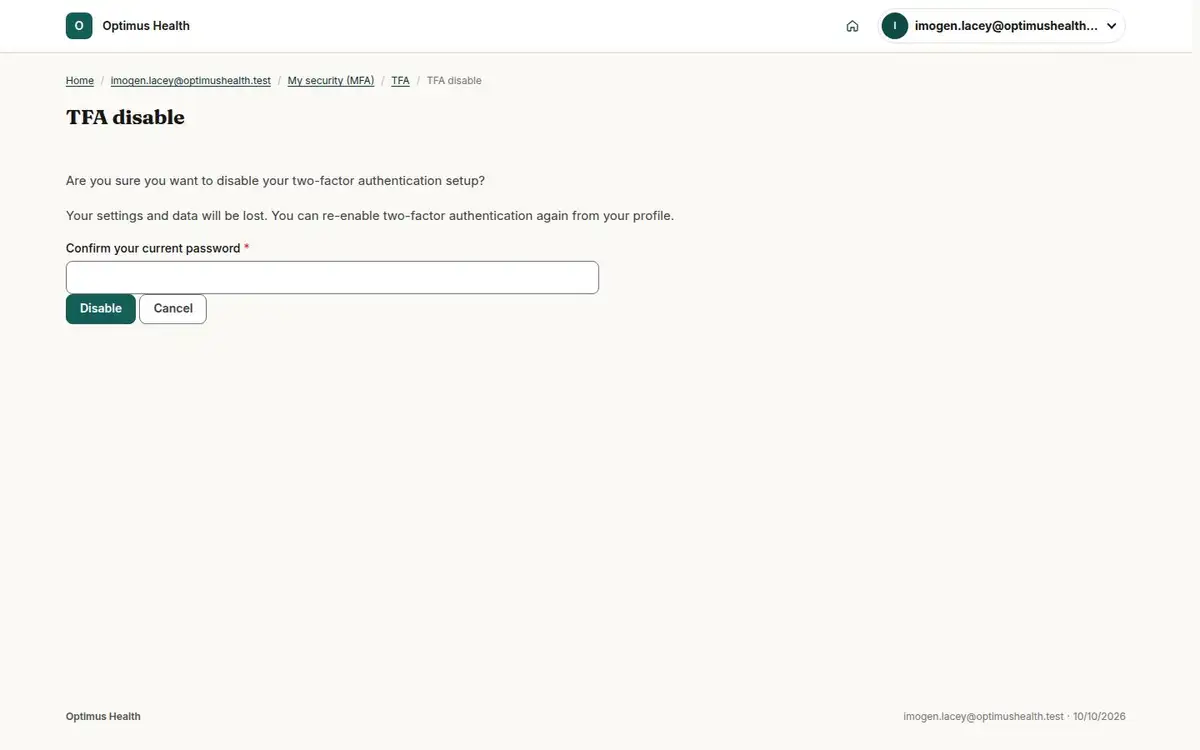Click the "TFA disable" page heading
The image size is (1200, 750).
(x=125, y=117)
